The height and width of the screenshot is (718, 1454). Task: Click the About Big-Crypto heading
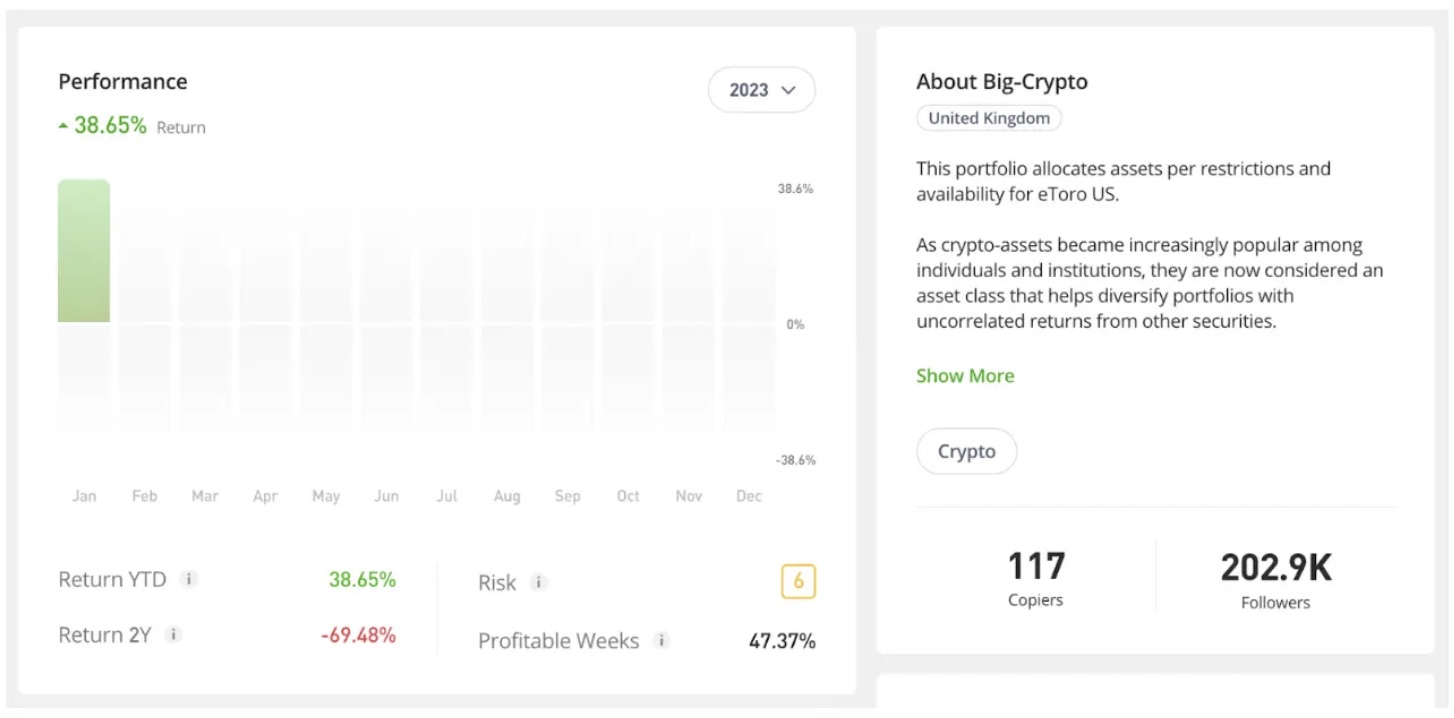click(x=1002, y=82)
